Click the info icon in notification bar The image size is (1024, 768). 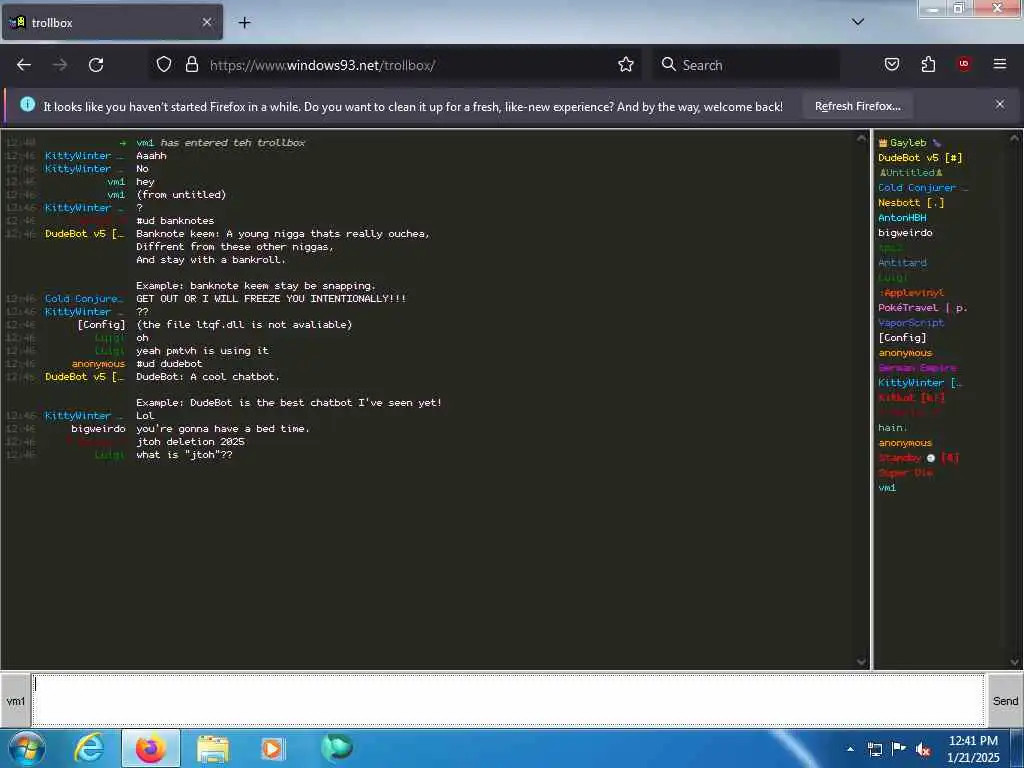(27, 104)
